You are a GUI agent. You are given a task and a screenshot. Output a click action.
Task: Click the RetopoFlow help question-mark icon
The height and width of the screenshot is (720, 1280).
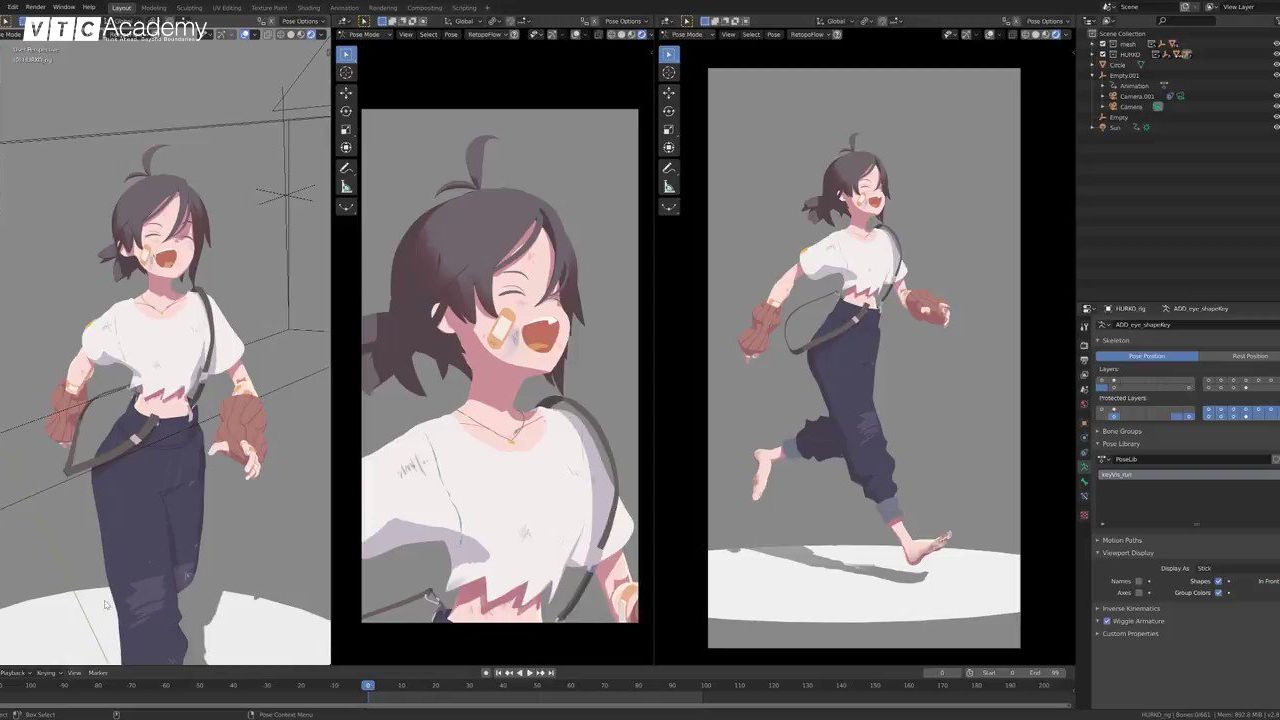pyautogui.click(x=515, y=34)
